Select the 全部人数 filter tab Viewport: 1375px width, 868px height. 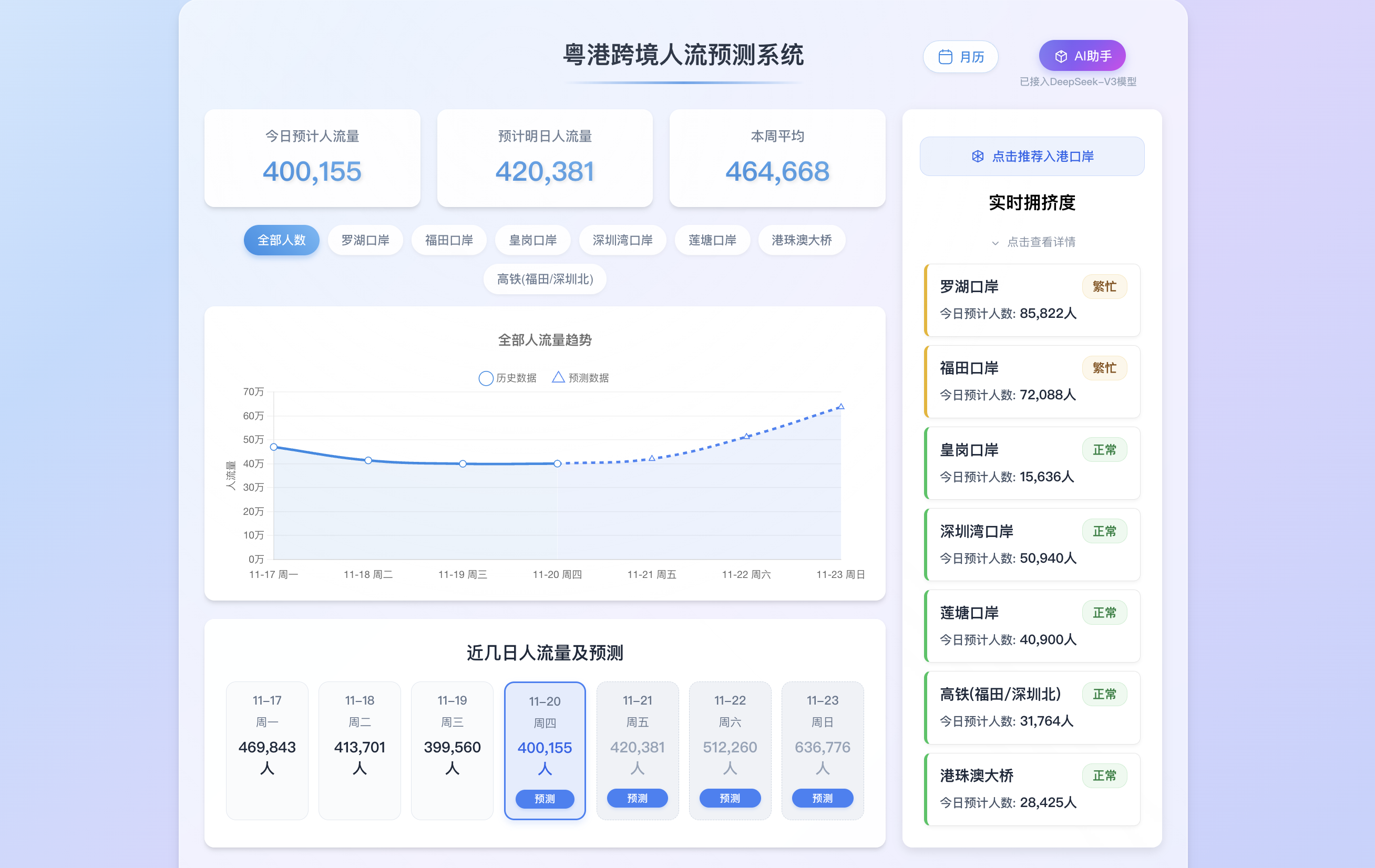click(282, 240)
